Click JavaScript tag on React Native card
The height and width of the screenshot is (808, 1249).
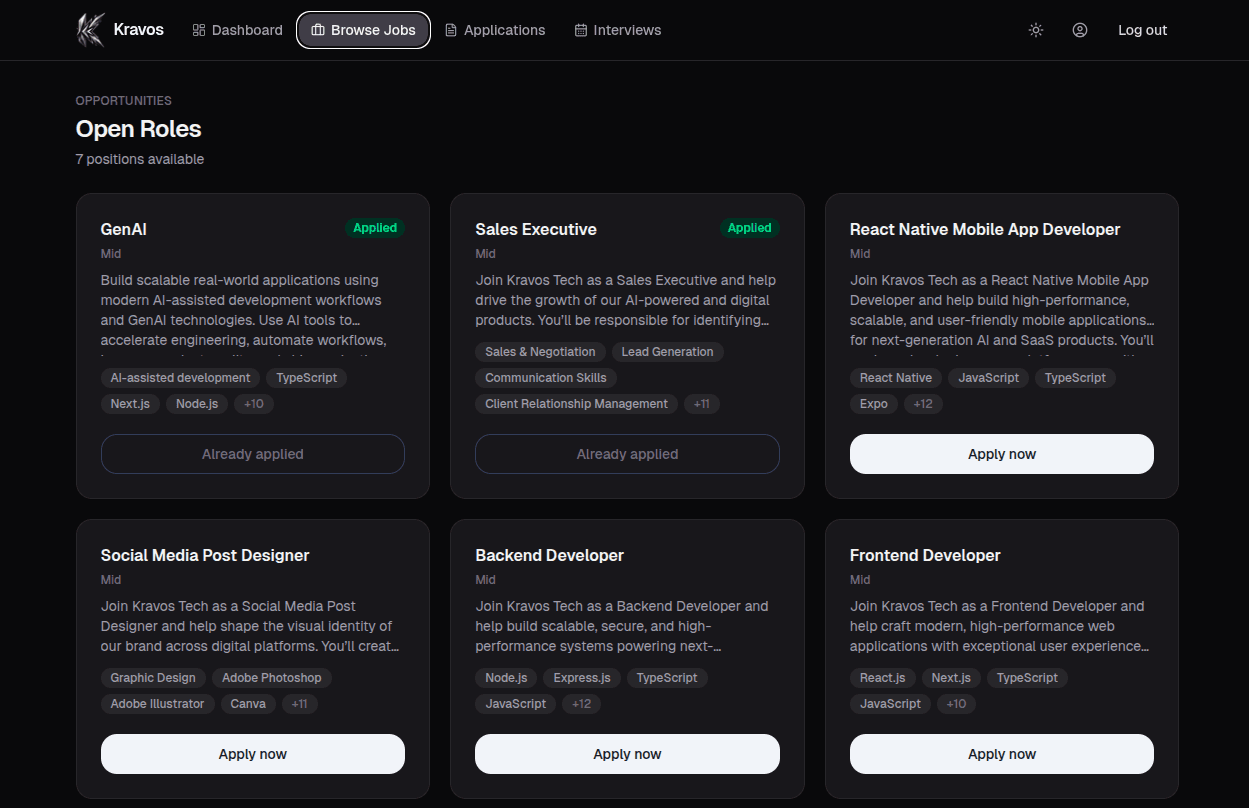(989, 378)
